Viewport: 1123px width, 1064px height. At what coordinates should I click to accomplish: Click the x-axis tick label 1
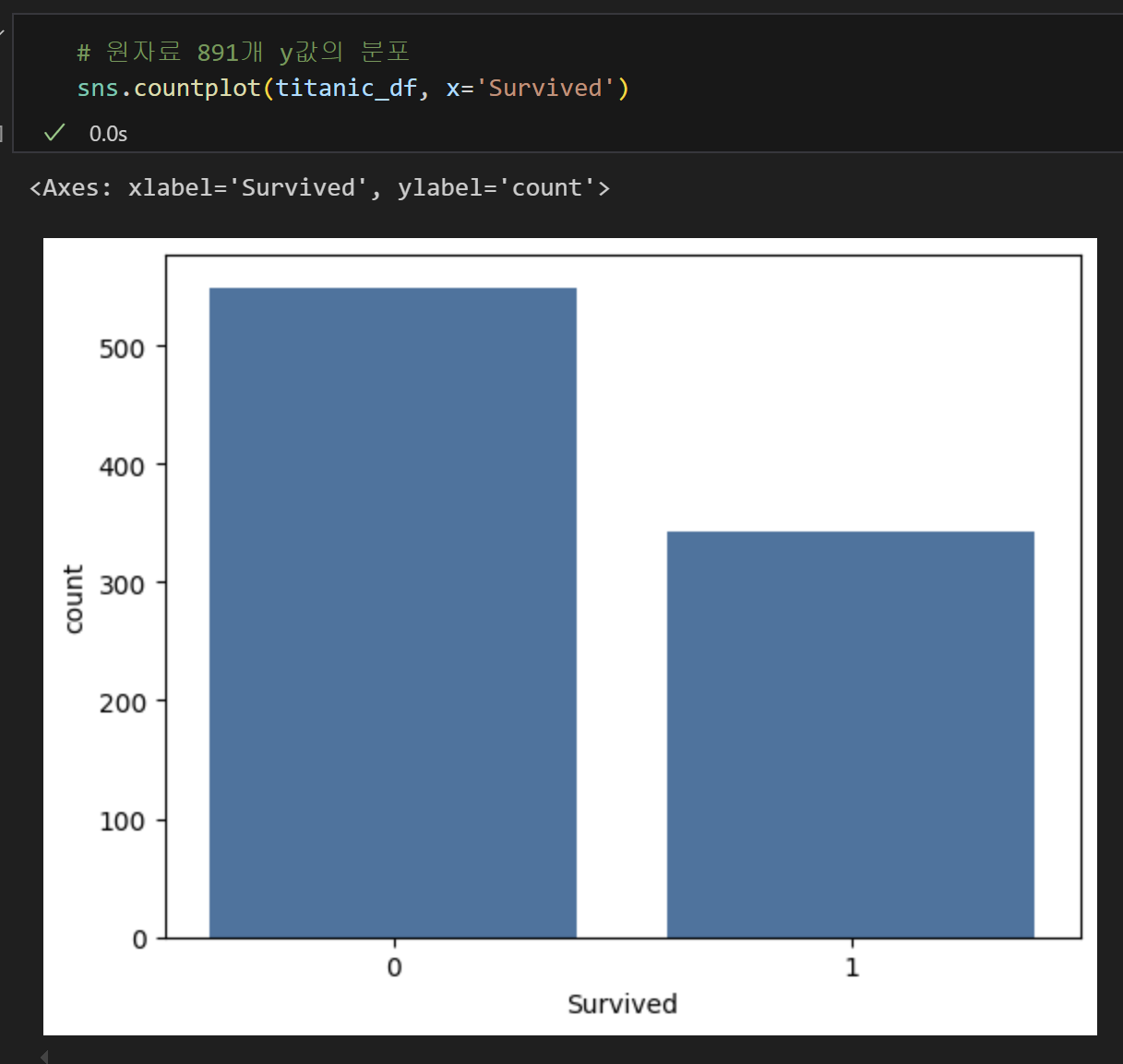pyautogui.click(x=852, y=967)
